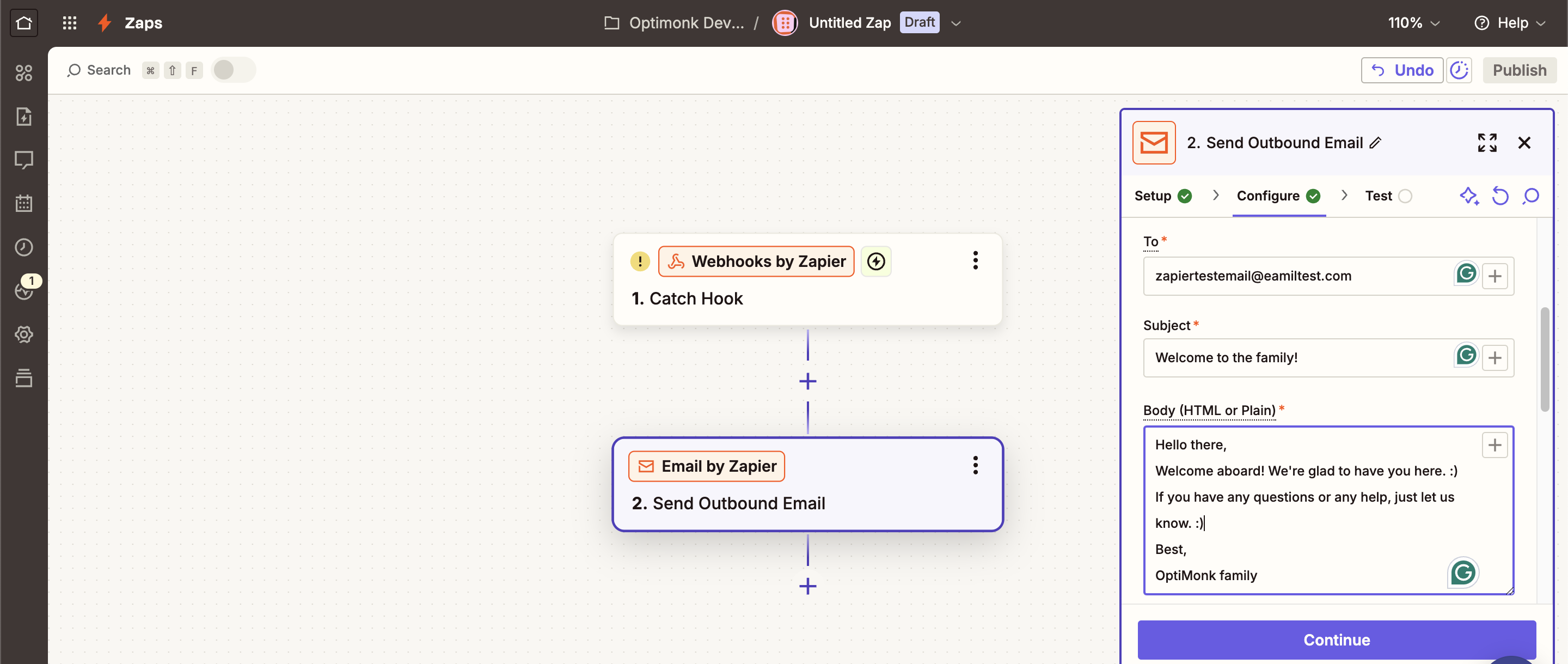Click the Search field in toolbar
1568x664 pixels.
[x=99, y=70]
